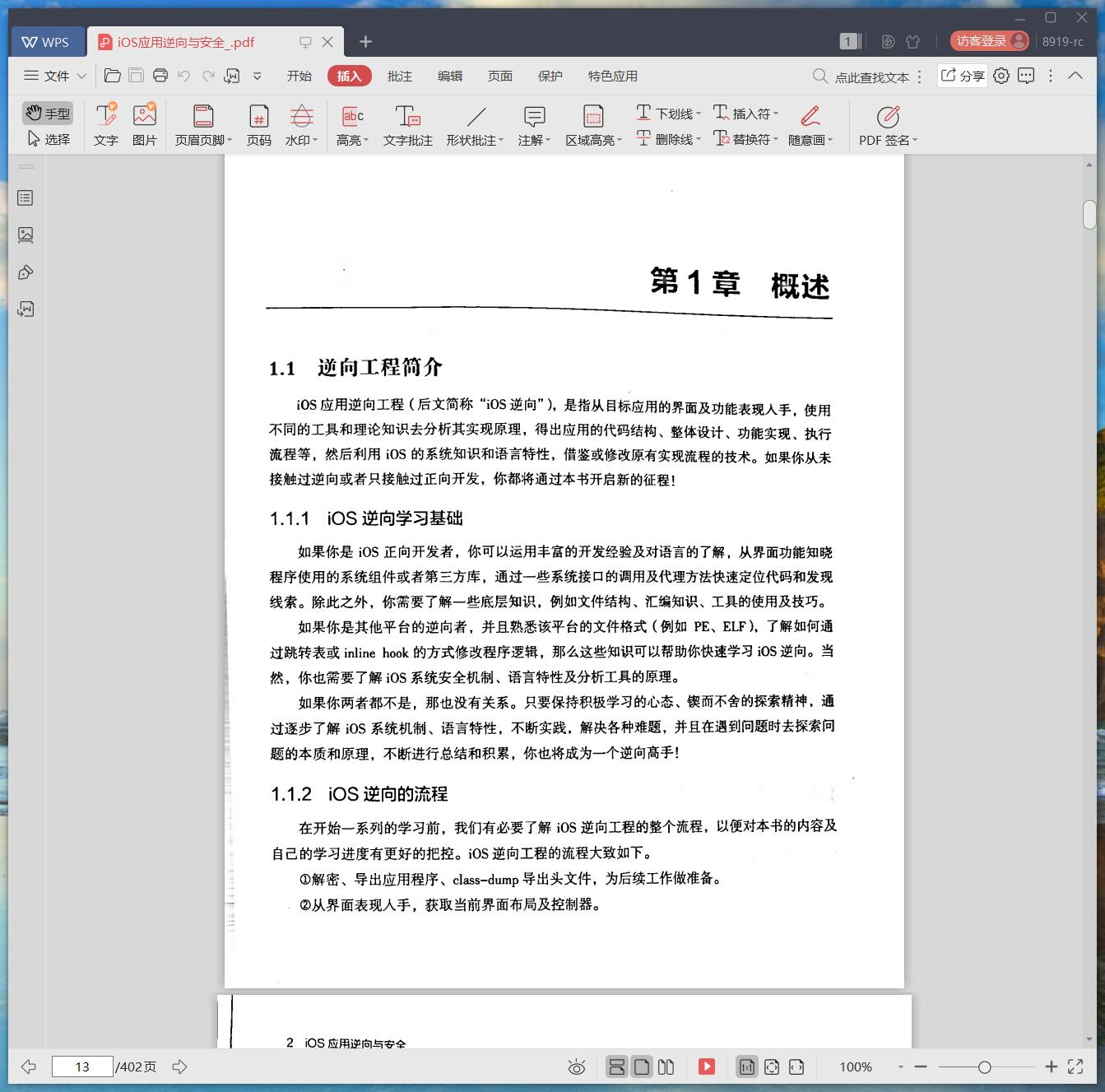Image resolution: width=1105 pixels, height=1092 pixels.
Task: Switch to the 编辑 ribbon tab
Action: (449, 76)
